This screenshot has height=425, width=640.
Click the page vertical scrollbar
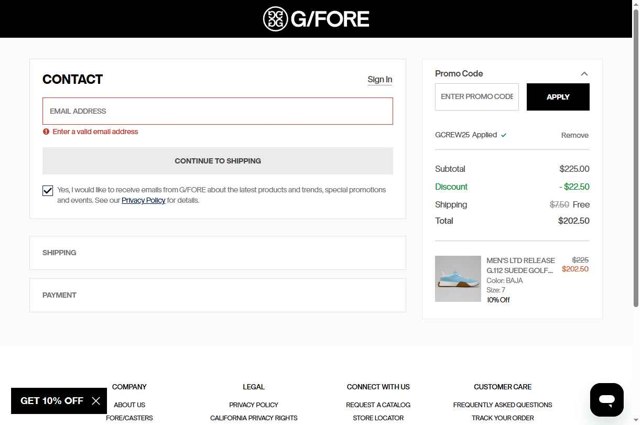(636, 159)
